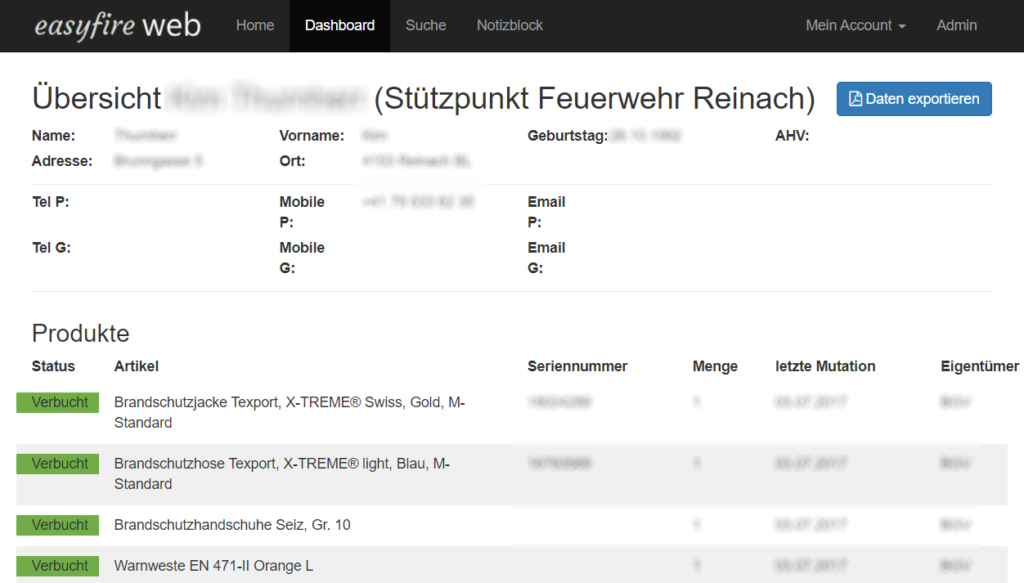The width and height of the screenshot is (1024, 583).
Task: Click the Stützpunkt Feuerwehr Reinach heading text
Action: (594, 99)
